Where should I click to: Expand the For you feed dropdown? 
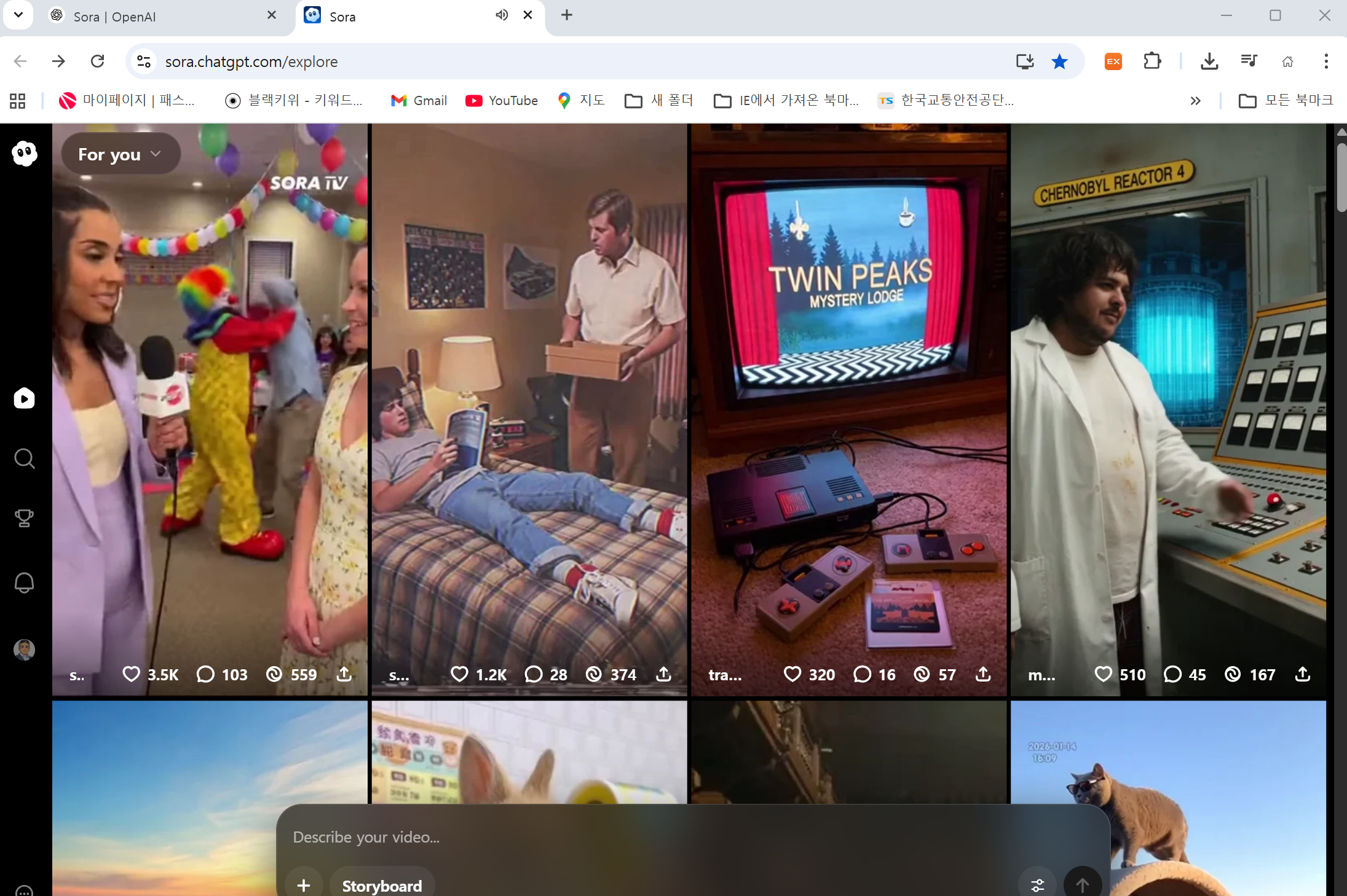coord(120,154)
